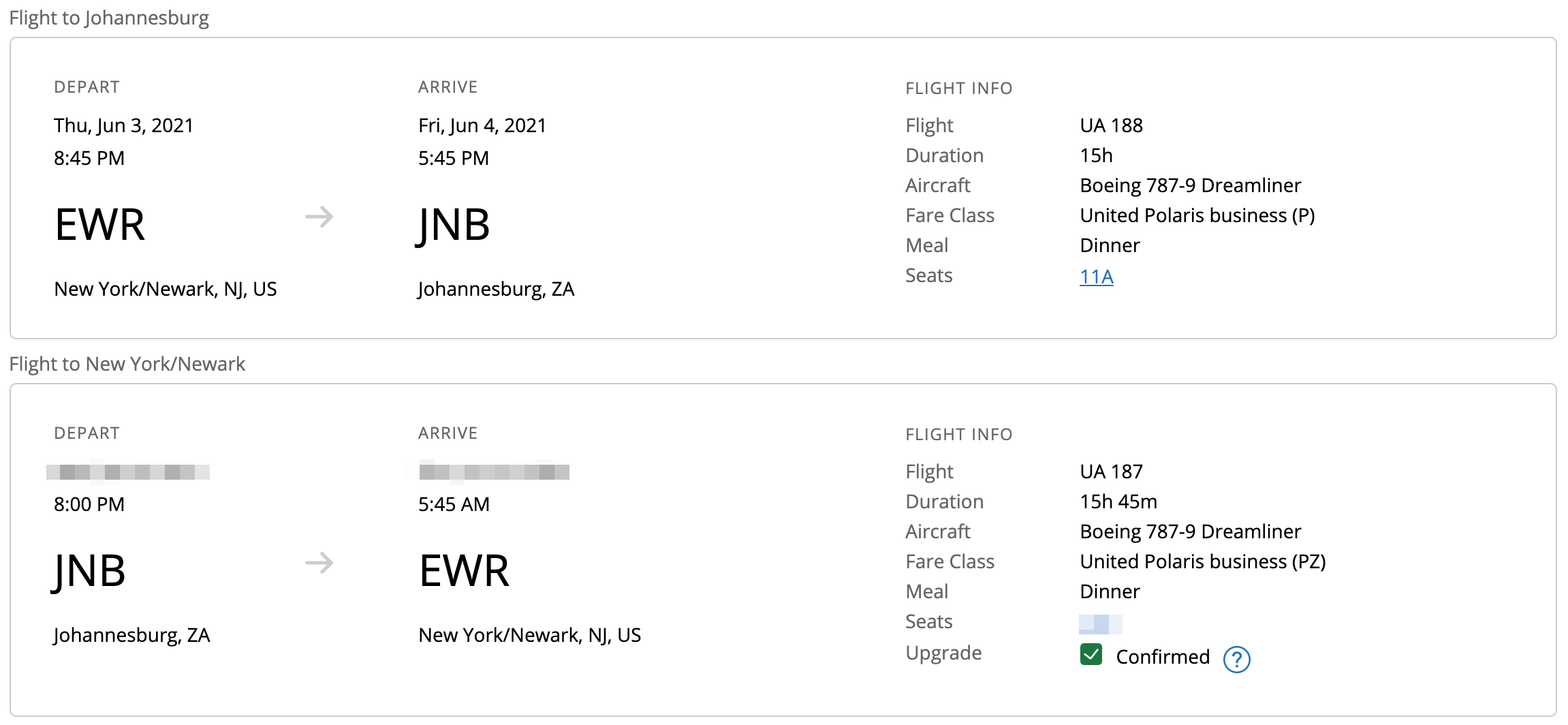Click the 15h 45m duration value
The width and height of the screenshot is (1568, 725).
tap(1118, 502)
